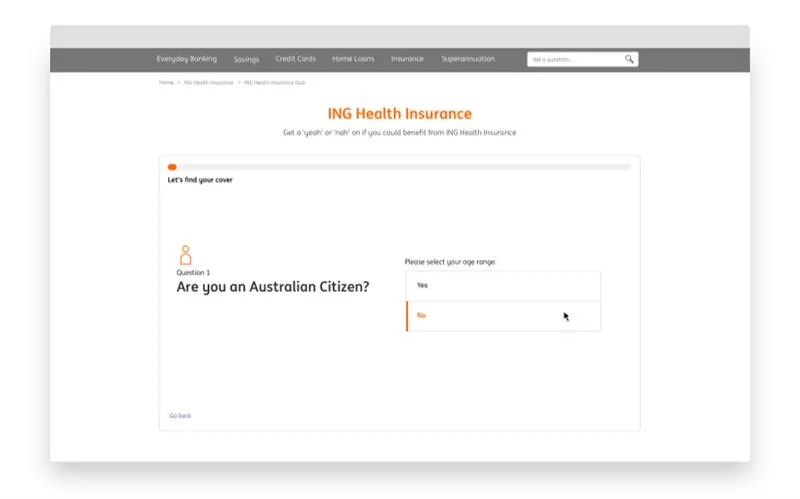Click the orange person icon above Question 1

185,255
